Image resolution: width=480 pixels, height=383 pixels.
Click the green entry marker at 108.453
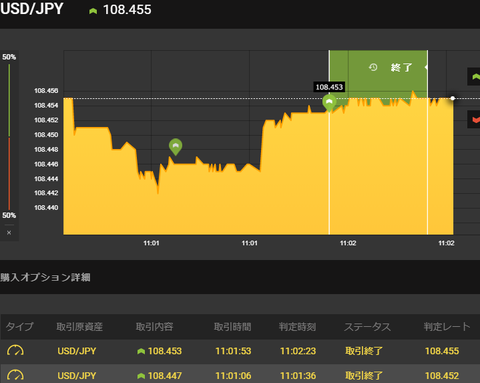[x=329, y=103]
